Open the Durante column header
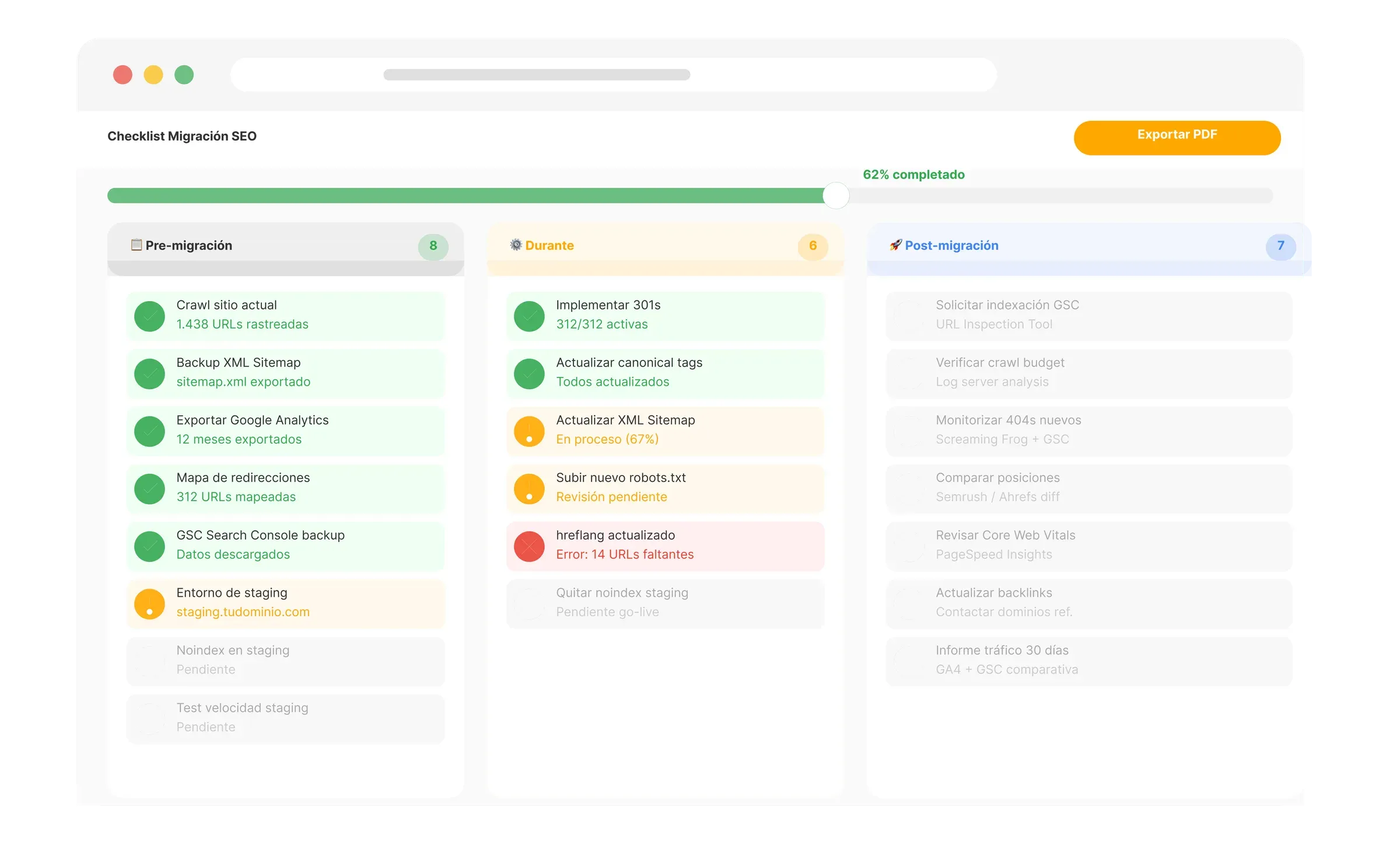The width and height of the screenshot is (1400, 863). tap(666, 249)
